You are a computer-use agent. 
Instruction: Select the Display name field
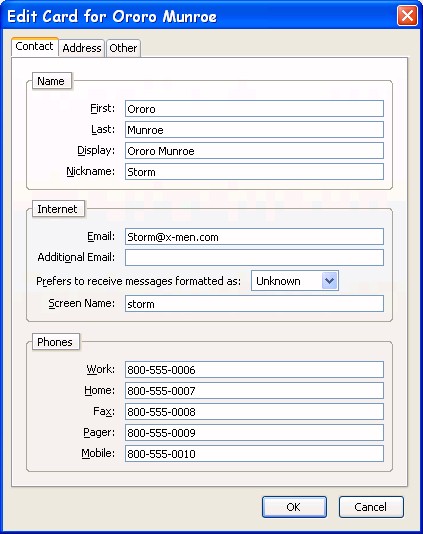[254, 151]
